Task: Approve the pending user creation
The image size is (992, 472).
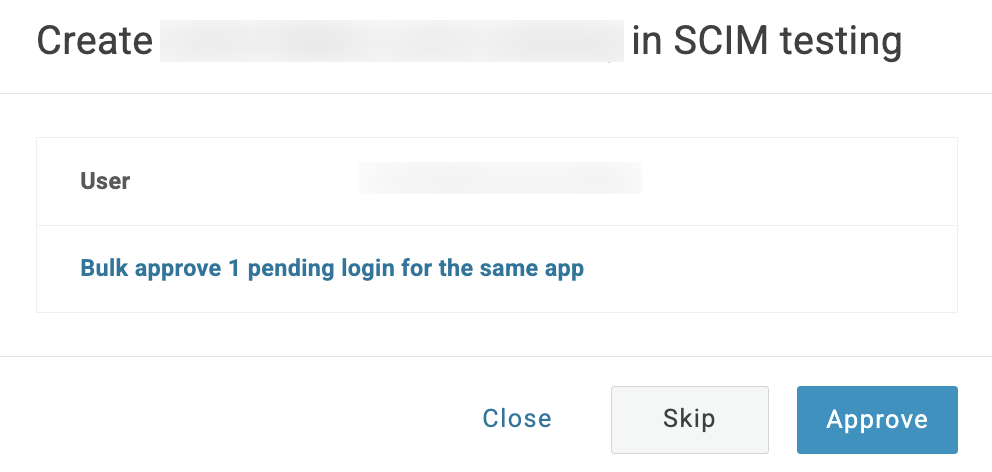Action: tap(877, 420)
